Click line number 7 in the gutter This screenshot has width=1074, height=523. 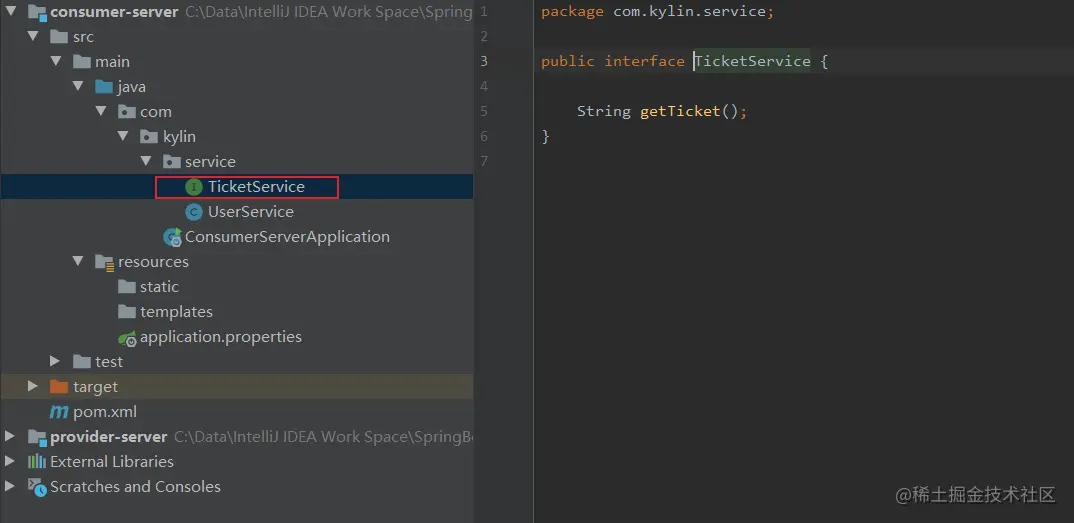click(484, 161)
